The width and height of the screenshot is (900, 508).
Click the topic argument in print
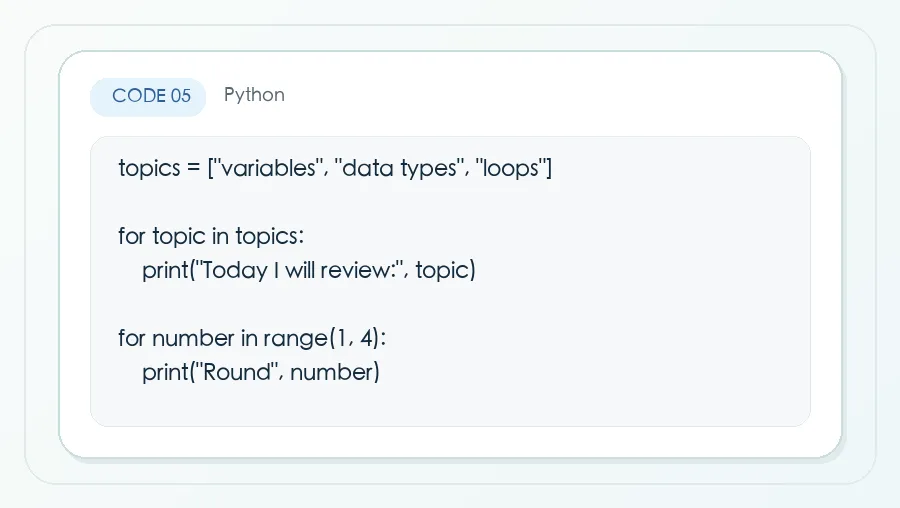pyautogui.click(x=442, y=270)
